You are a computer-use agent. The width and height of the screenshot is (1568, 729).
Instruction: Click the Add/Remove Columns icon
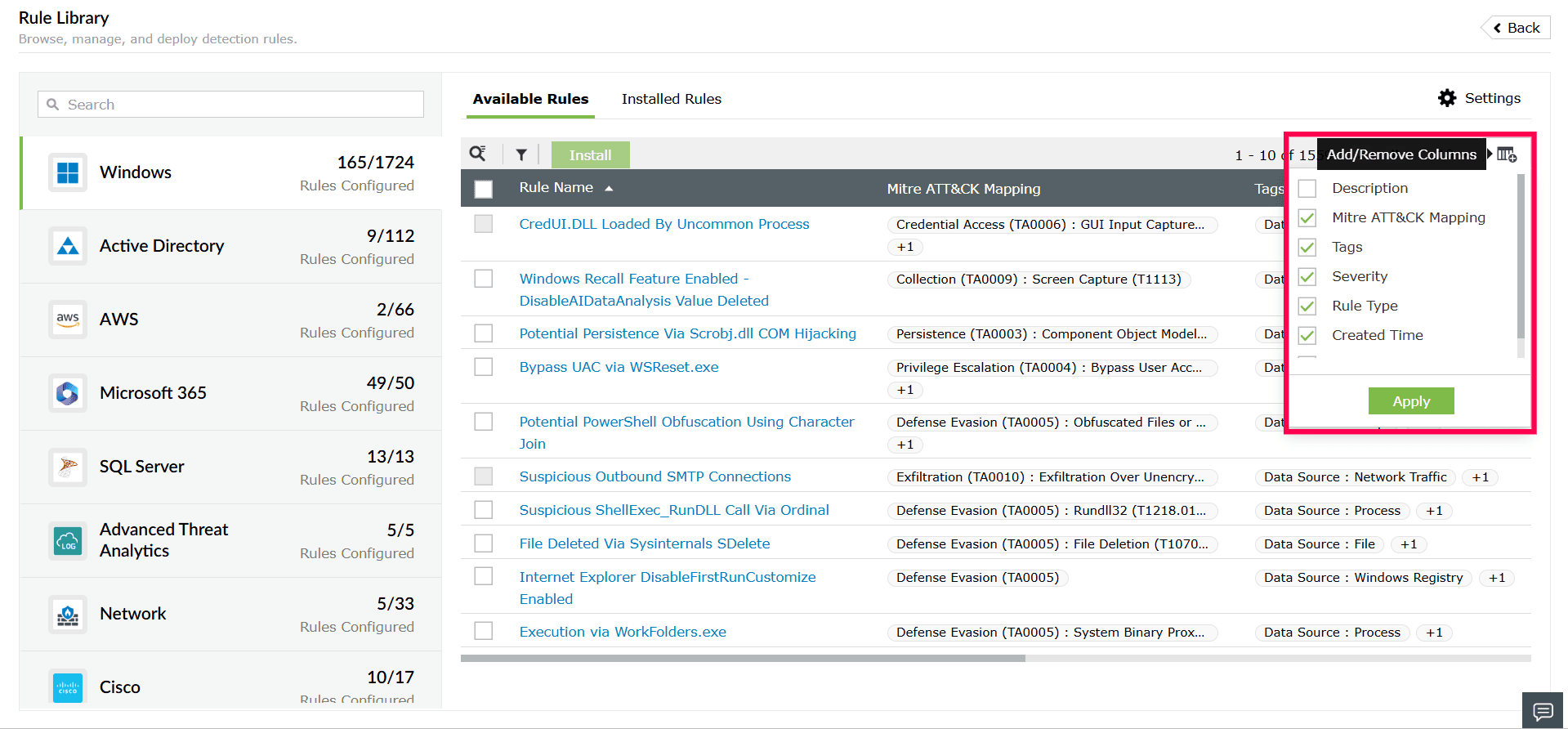(1507, 154)
